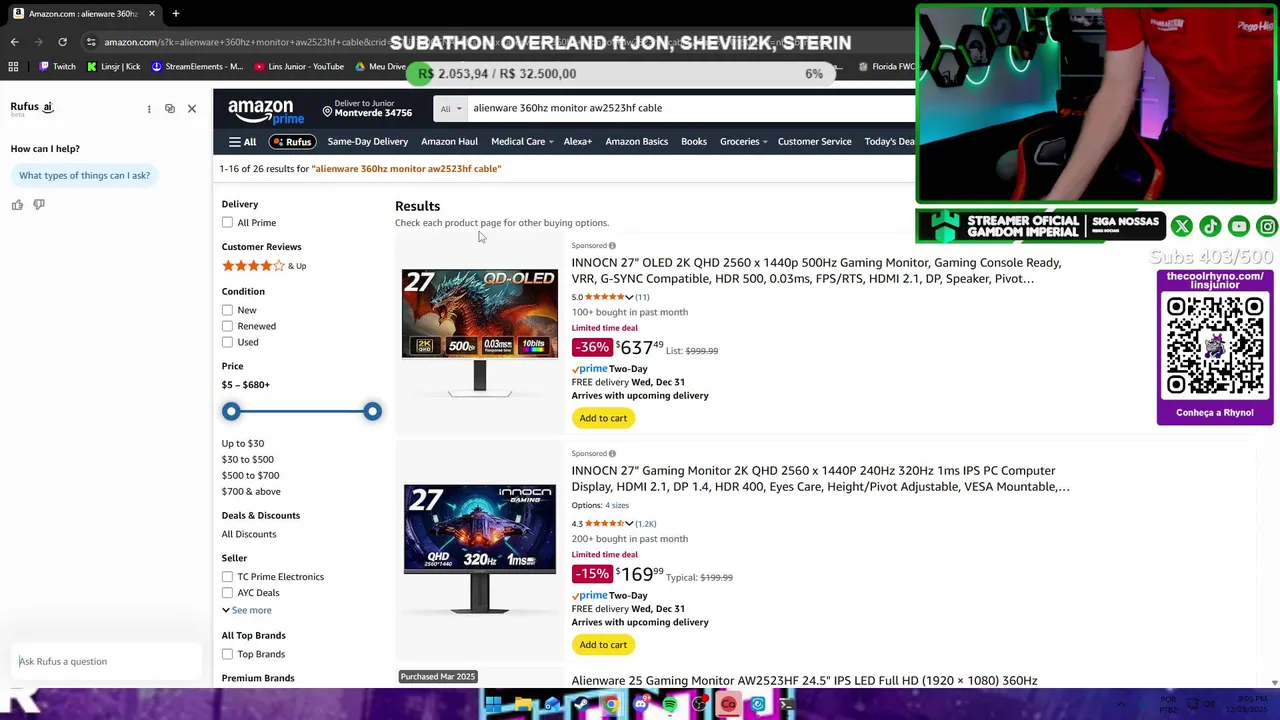Open Deliver to Junior location selector

(x=367, y=109)
